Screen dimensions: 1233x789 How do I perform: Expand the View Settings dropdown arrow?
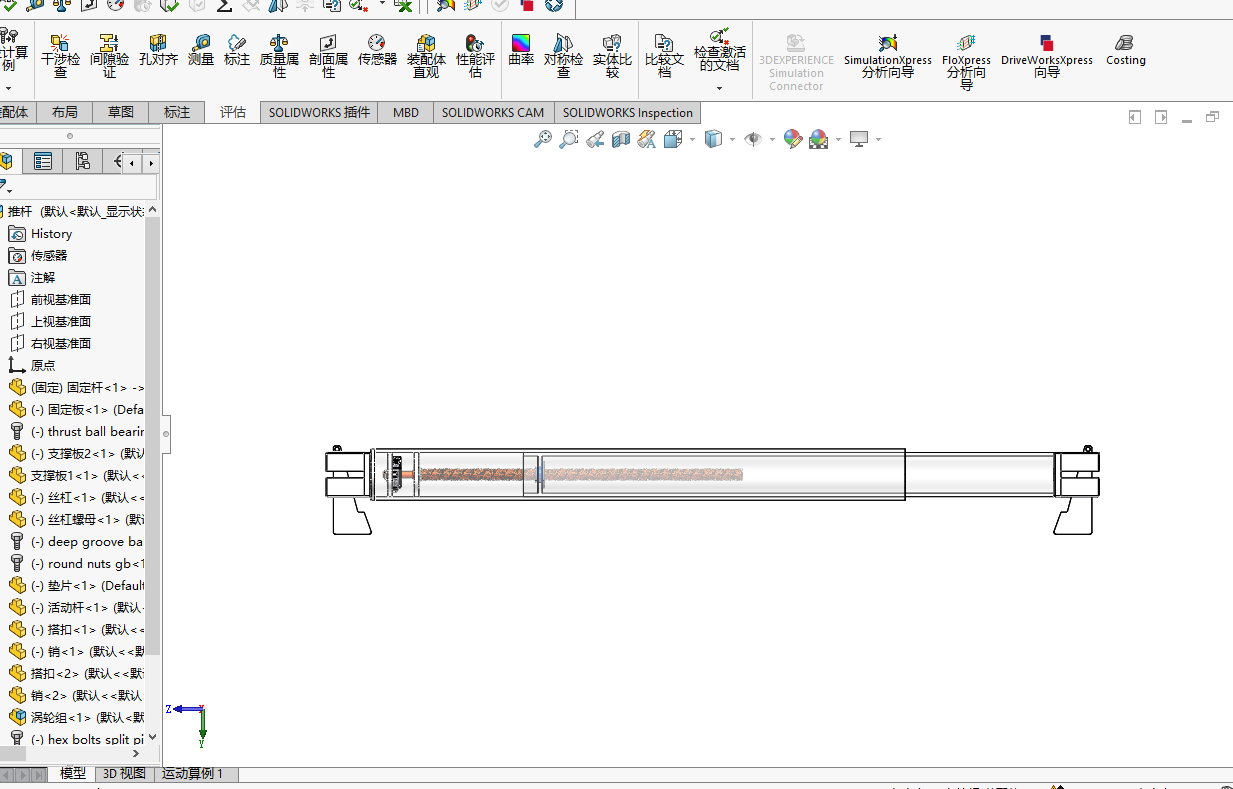tap(879, 139)
